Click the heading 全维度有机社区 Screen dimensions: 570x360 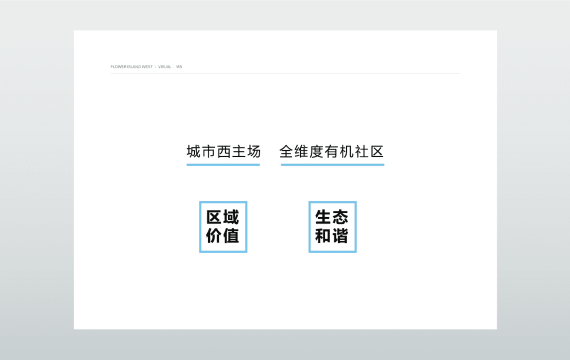[332, 152]
